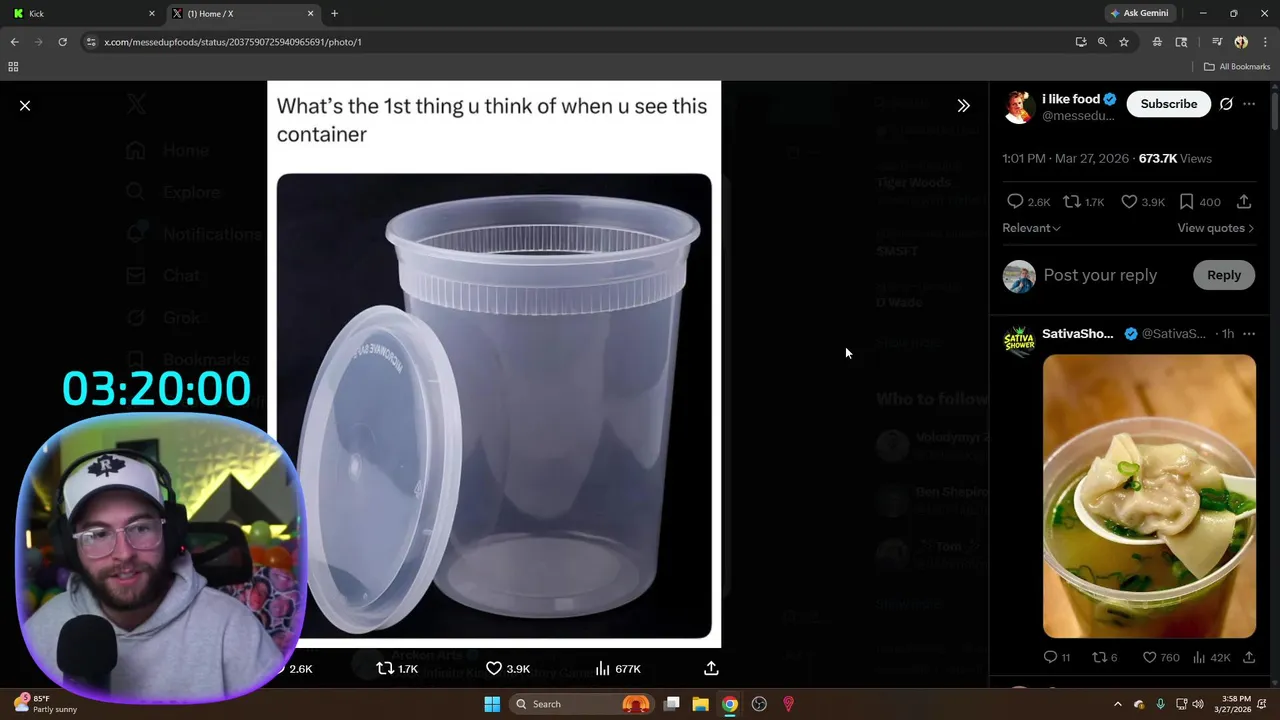Click the i like food display name
The image size is (1280, 720).
coord(1071,99)
